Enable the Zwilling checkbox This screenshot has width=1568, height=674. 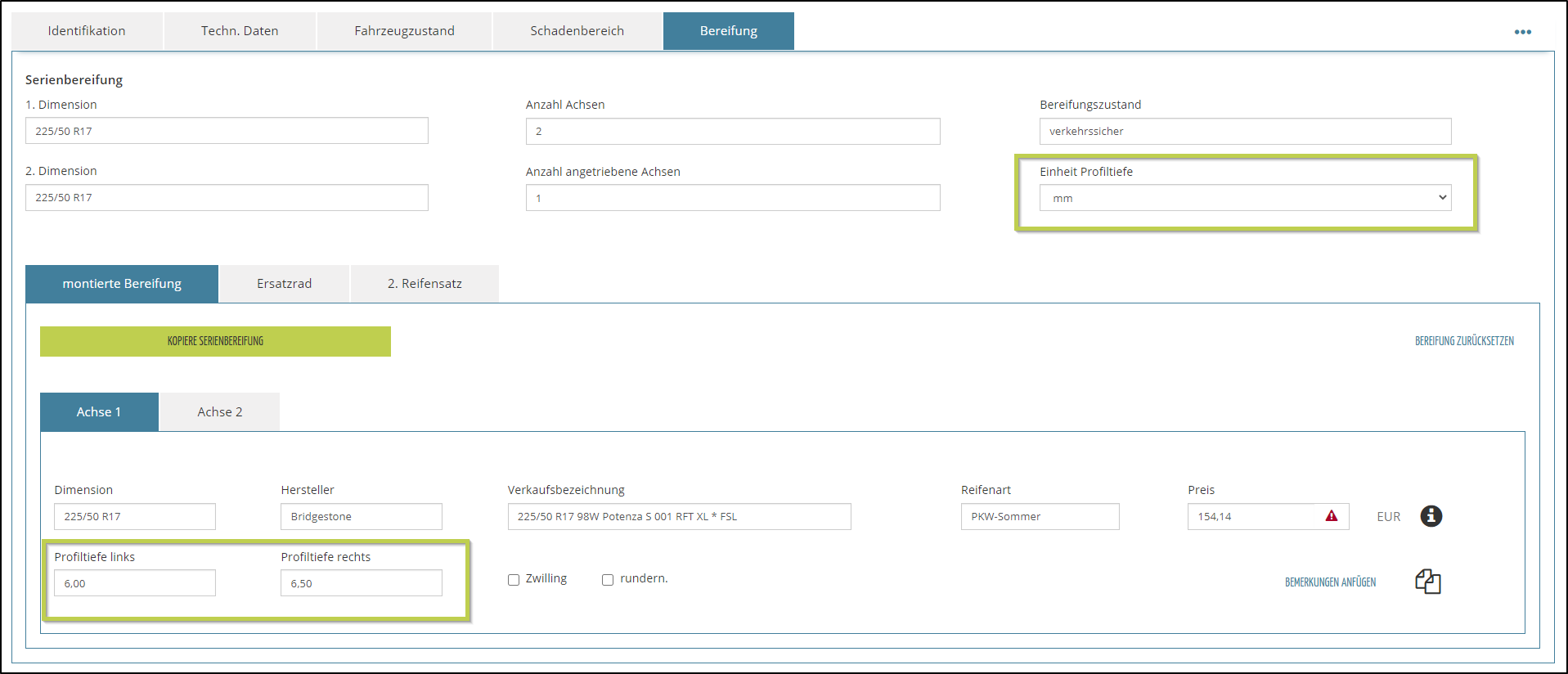tap(514, 580)
